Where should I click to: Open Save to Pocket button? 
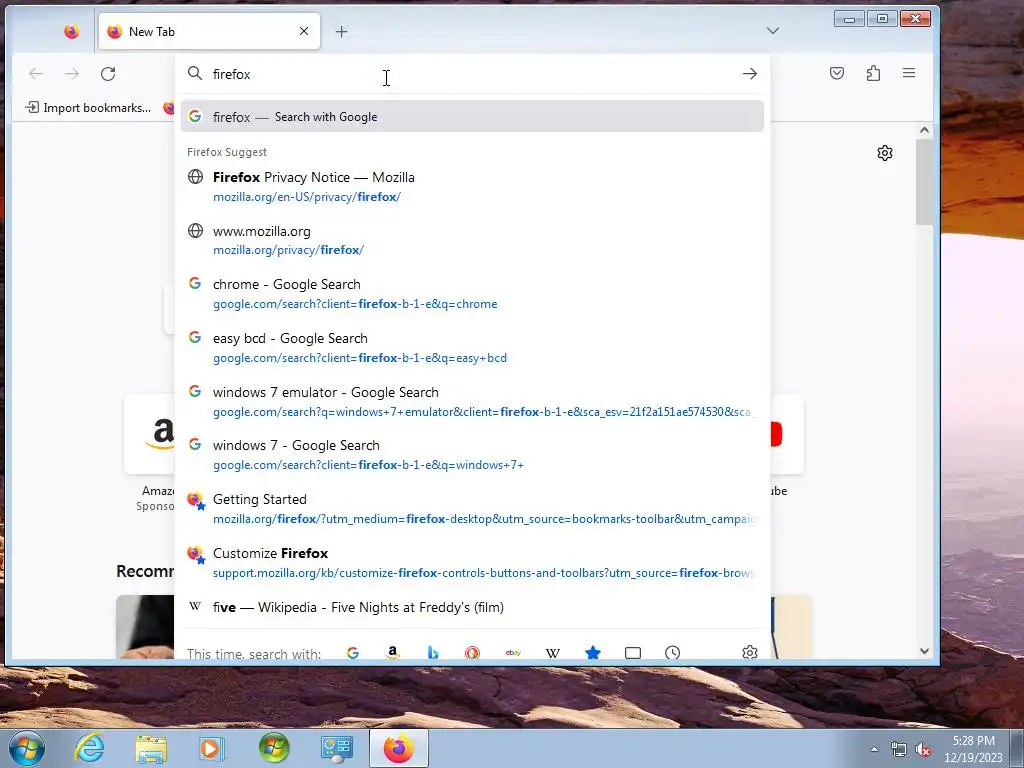[x=837, y=73]
